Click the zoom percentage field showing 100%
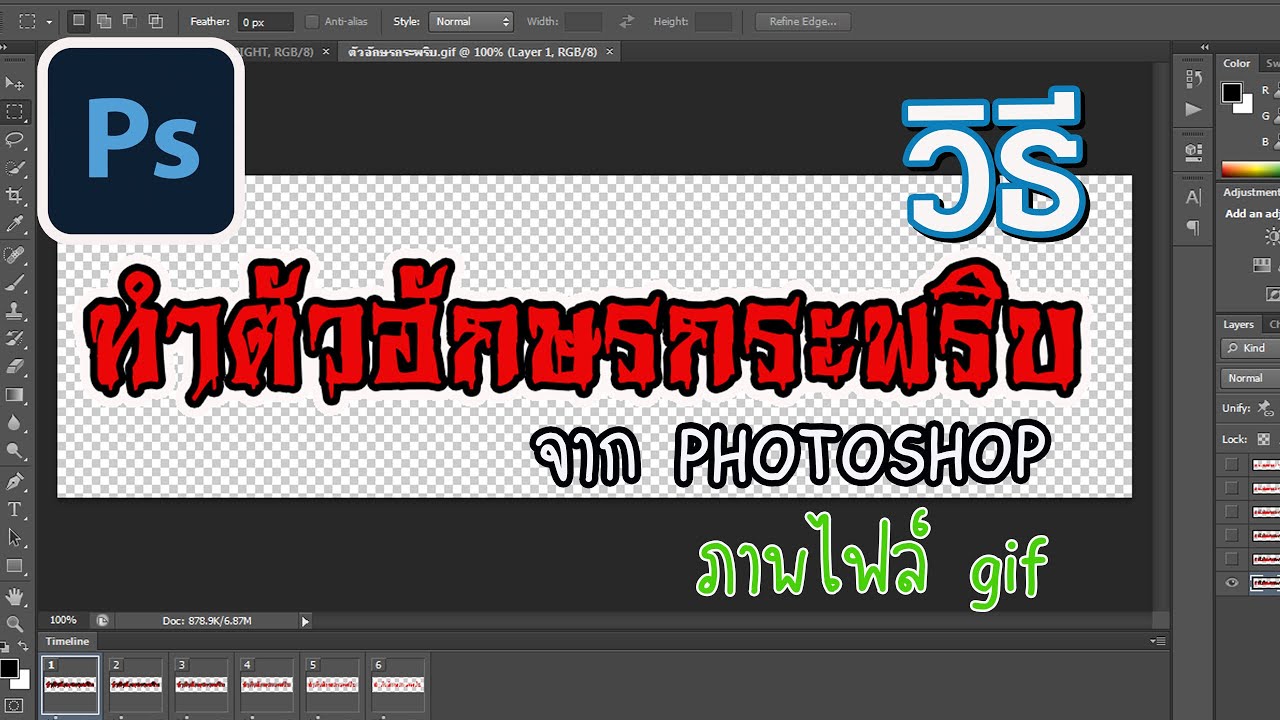 pos(63,620)
